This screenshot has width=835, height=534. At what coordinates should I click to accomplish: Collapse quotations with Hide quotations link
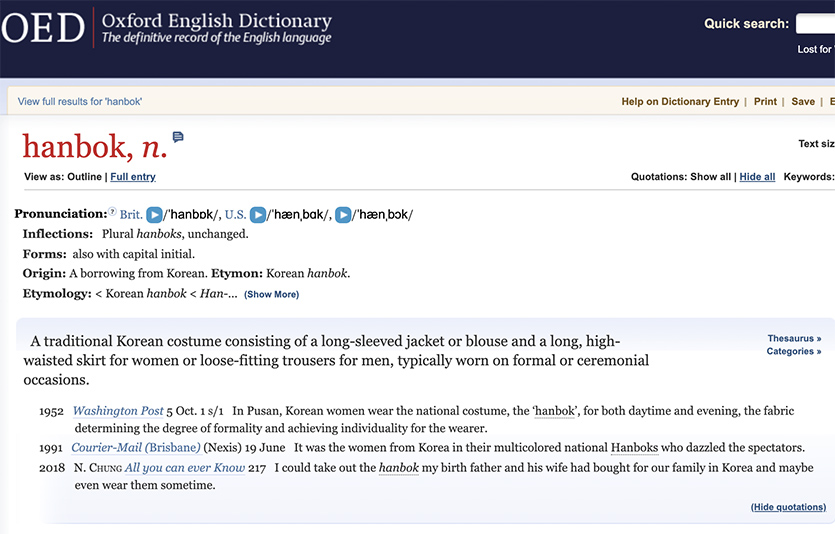788,507
